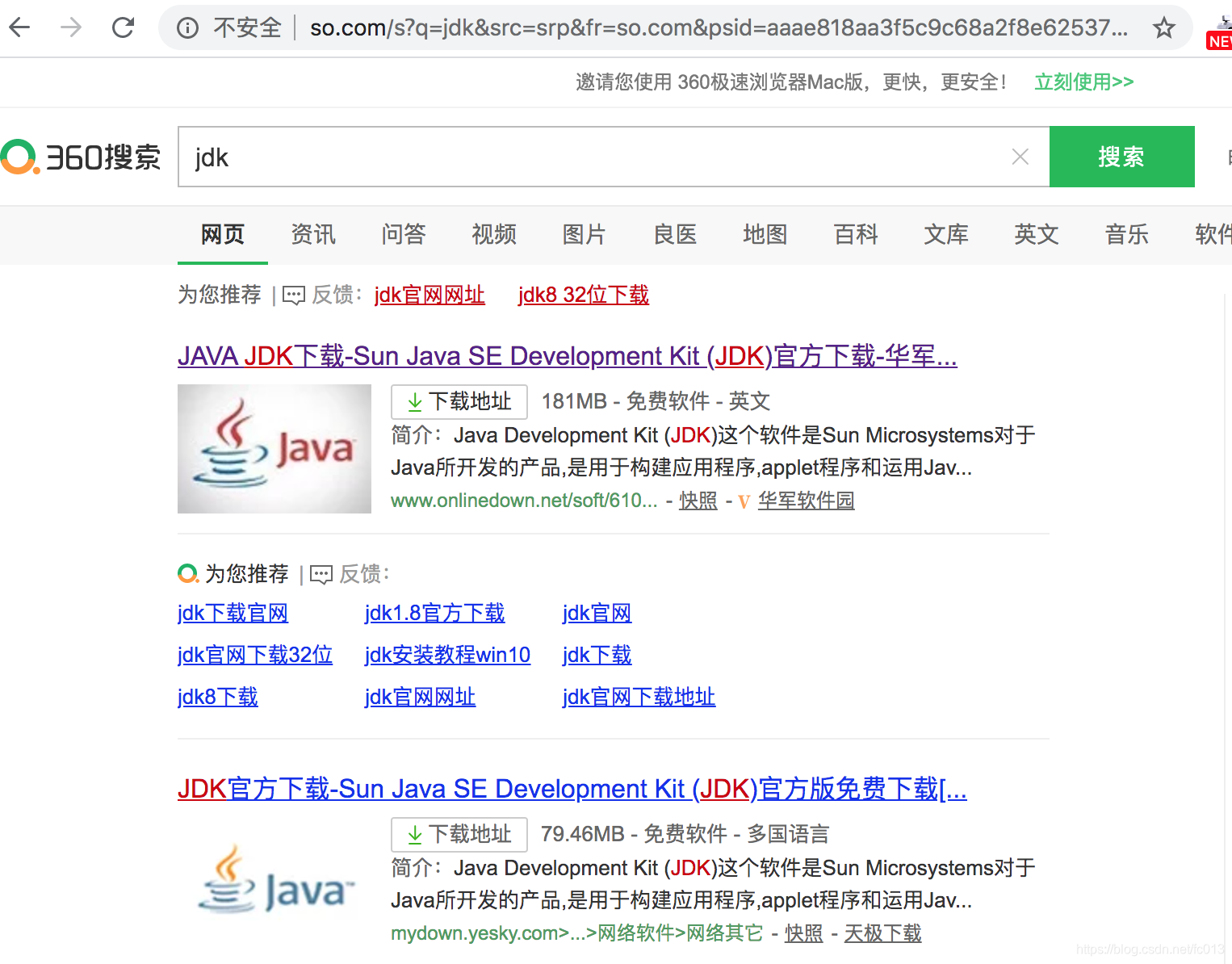Click the browser back arrow
Image resolution: width=1232 pixels, height=964 pixels.
pyautogui.click(x=19, y=27)
